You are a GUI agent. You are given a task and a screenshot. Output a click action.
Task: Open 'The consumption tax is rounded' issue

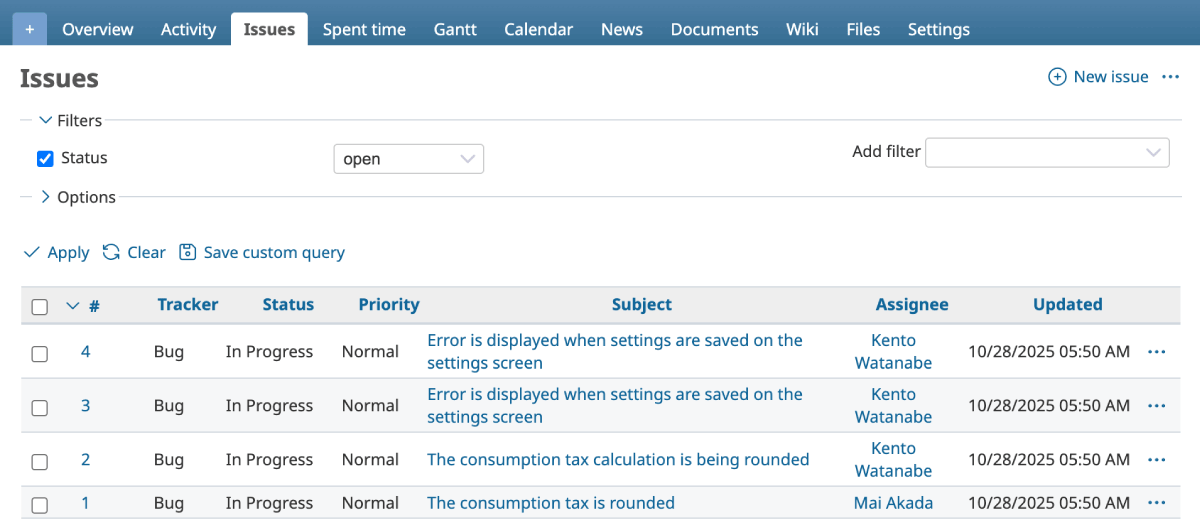(551, 503)
